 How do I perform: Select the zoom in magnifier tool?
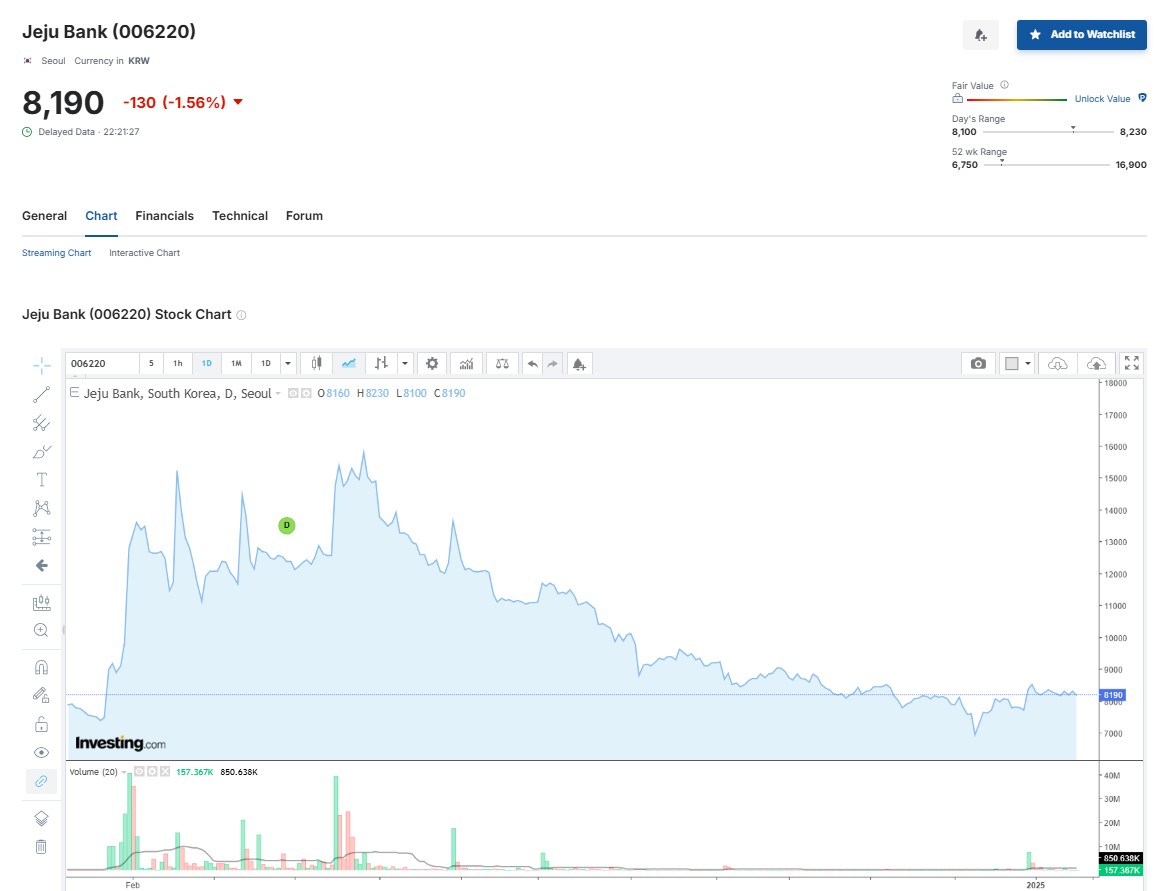coord(42,630)
